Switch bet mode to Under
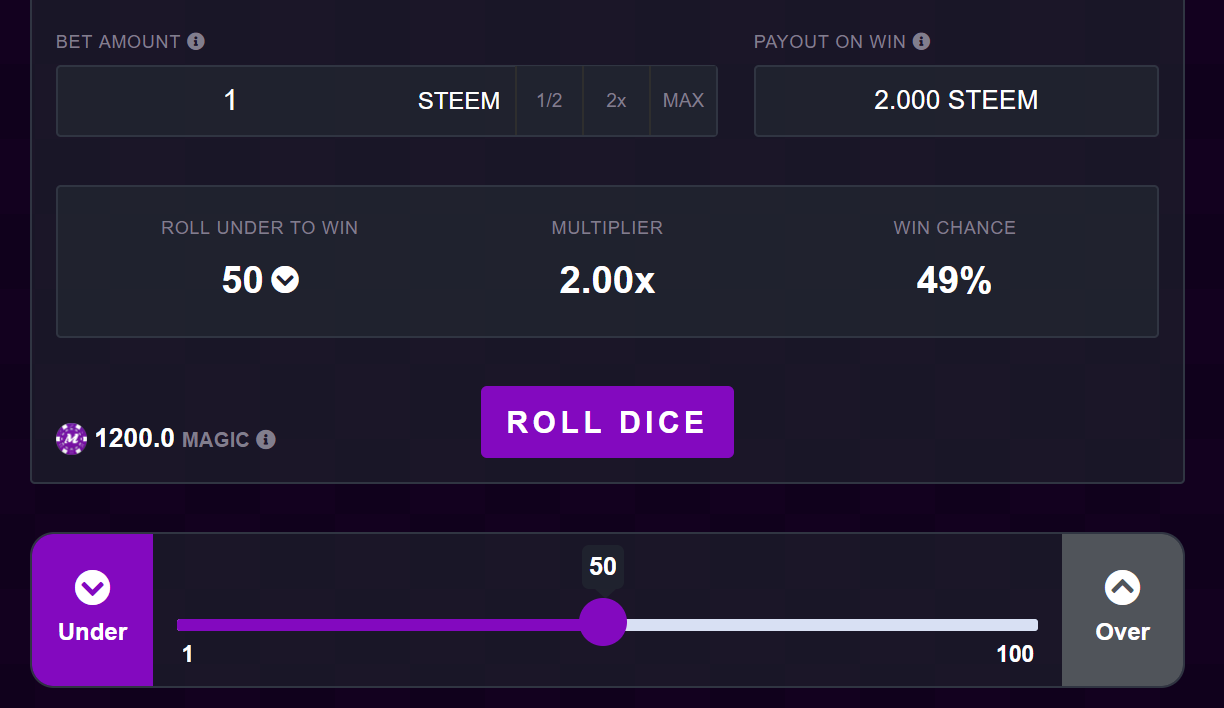Screen dimensions: 1224x708 point(92,610)
